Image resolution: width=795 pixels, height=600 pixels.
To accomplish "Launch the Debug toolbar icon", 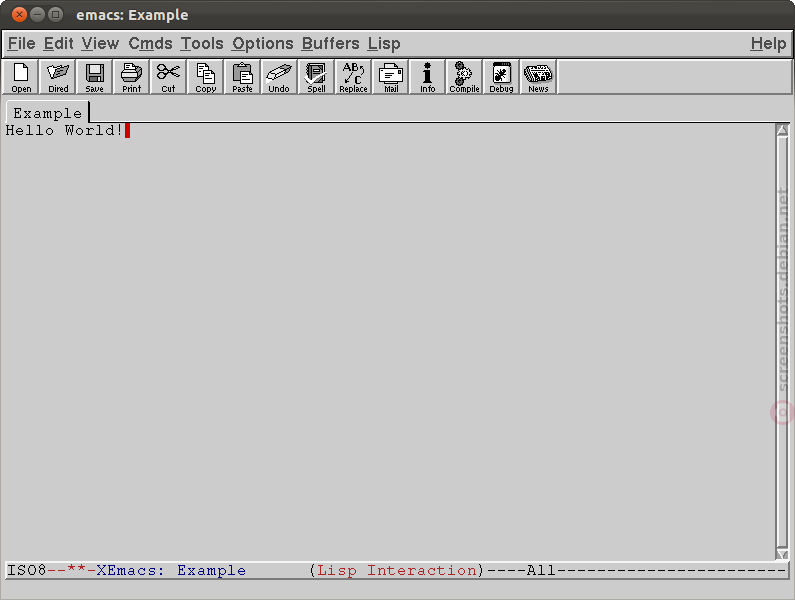I will tap(501, 77).
